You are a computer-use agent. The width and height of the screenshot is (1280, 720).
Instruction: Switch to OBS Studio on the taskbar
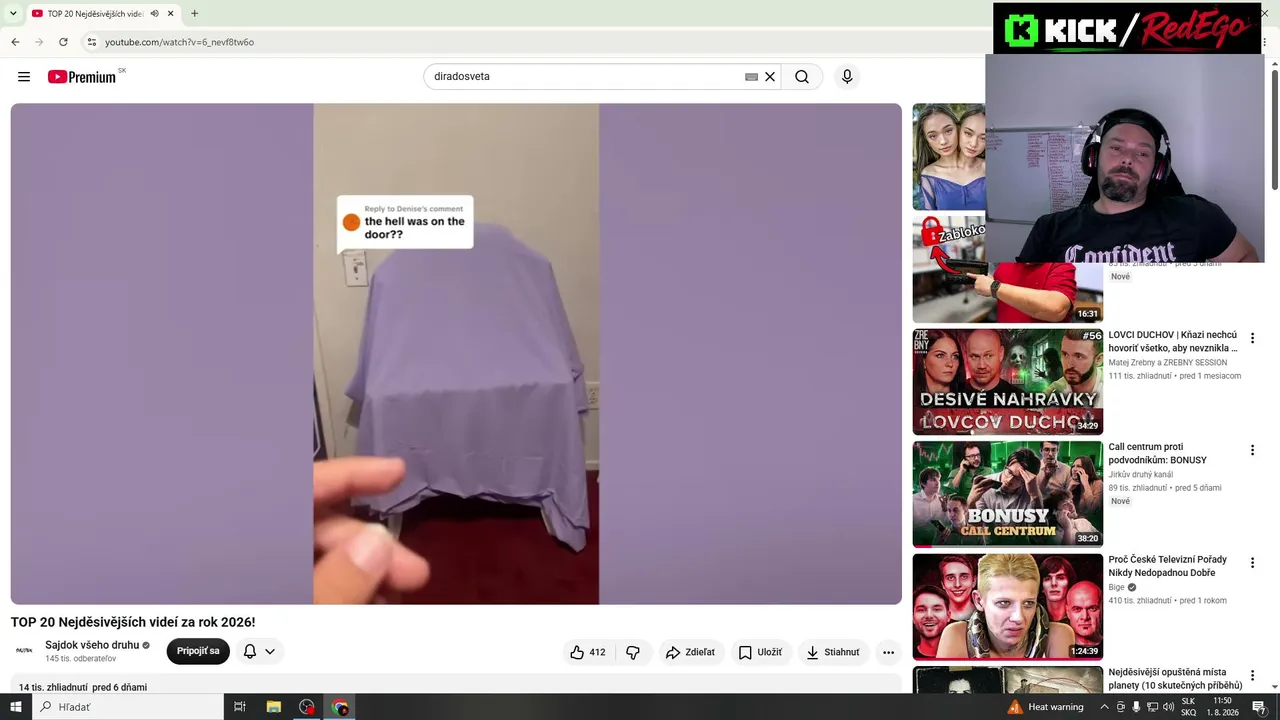tap(306, 707)
